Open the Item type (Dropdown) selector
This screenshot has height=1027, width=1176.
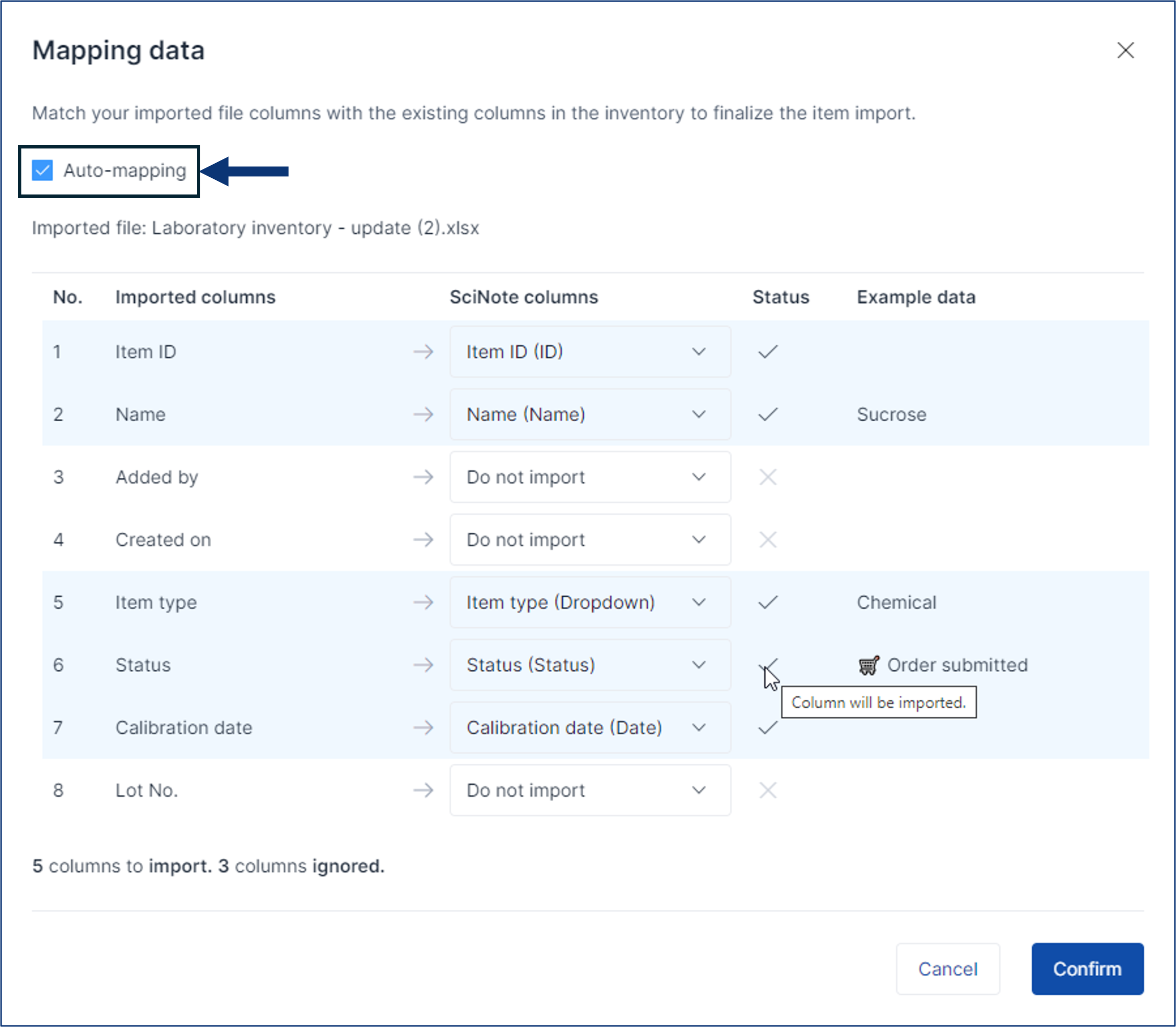click(x=589, y=602)
